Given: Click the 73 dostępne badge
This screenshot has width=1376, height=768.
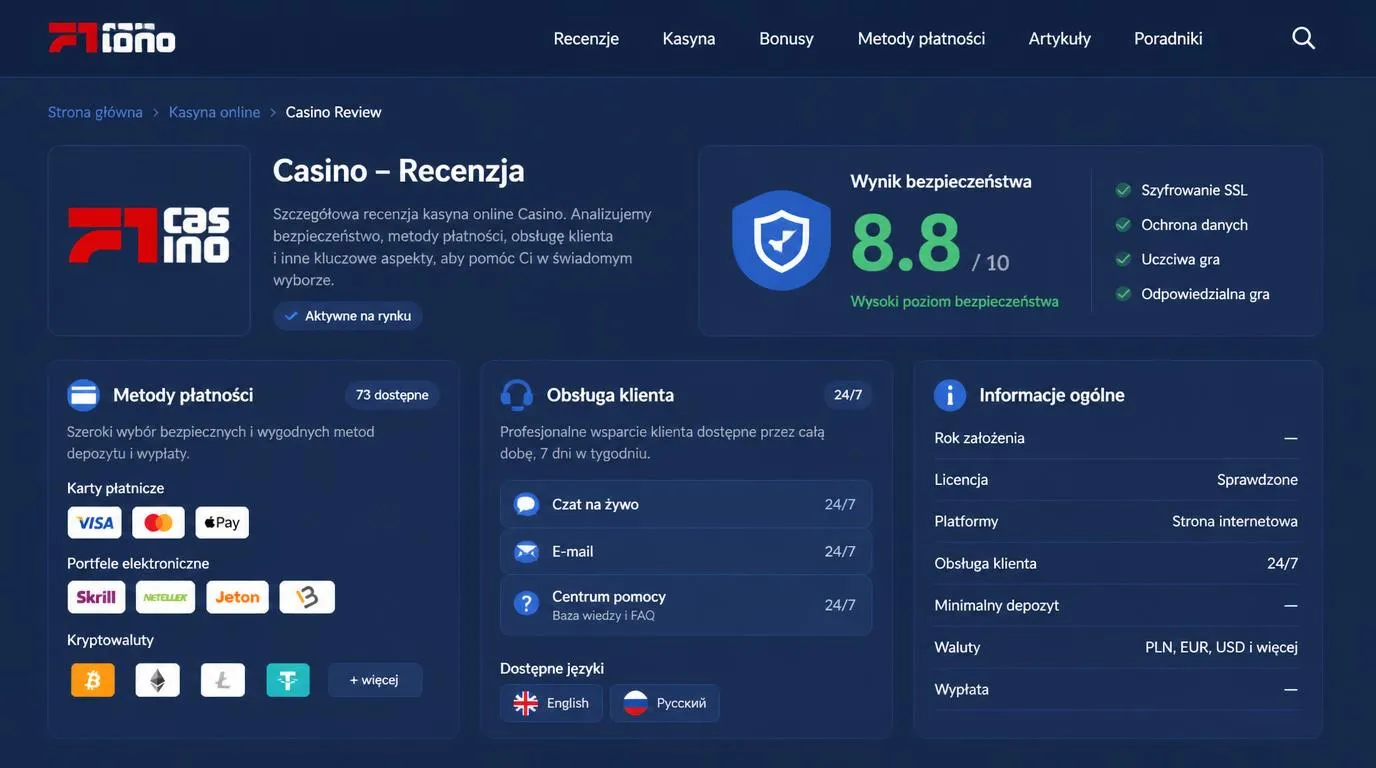Looking at the screenshot, I should click(x=392, y=395).
